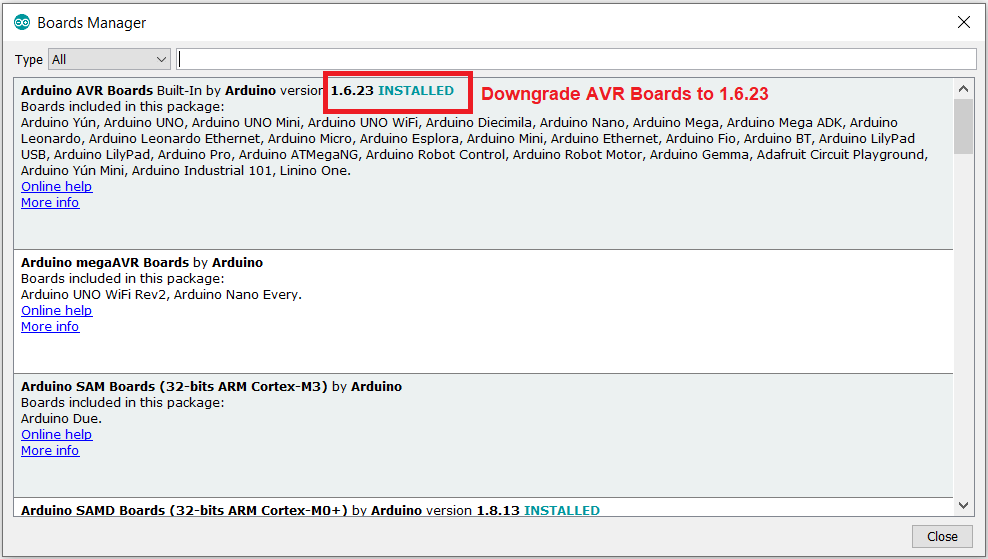Click the 1.8.13 INSTALLED version text
Image resolution: width=988 pixels, height=559 pixels.
point(537,510)
